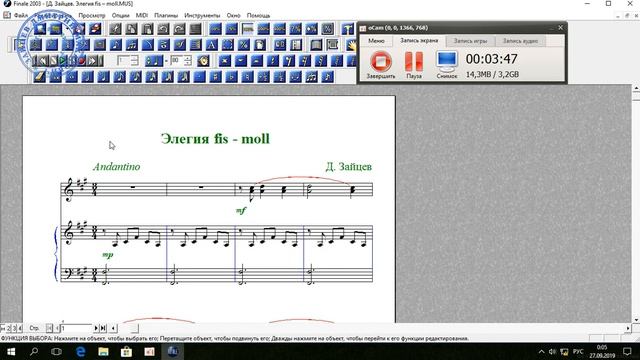Click the T text icon beside the view buttons
Image resolution: width=640 pixels, height=360 pixels.
pyautogui.click(x=347, y=29)
